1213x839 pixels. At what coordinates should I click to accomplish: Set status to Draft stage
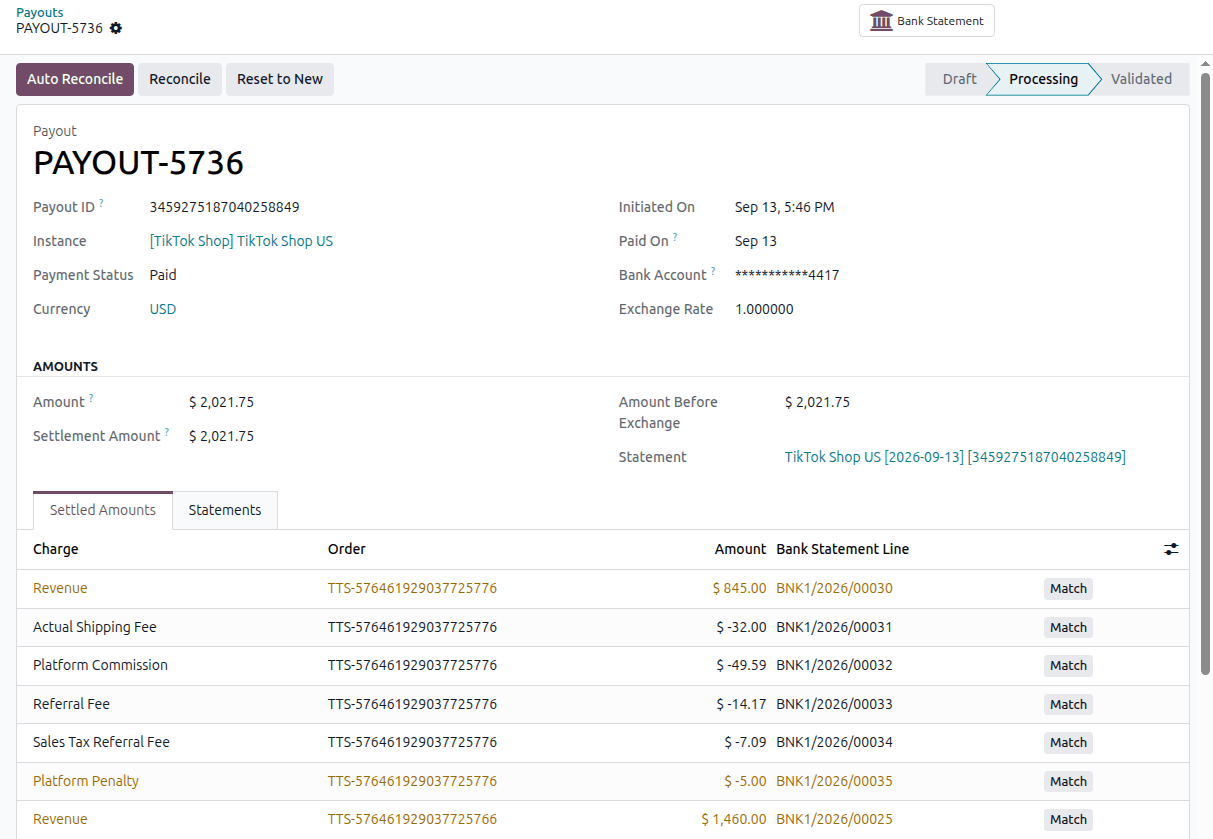[958, 79]
